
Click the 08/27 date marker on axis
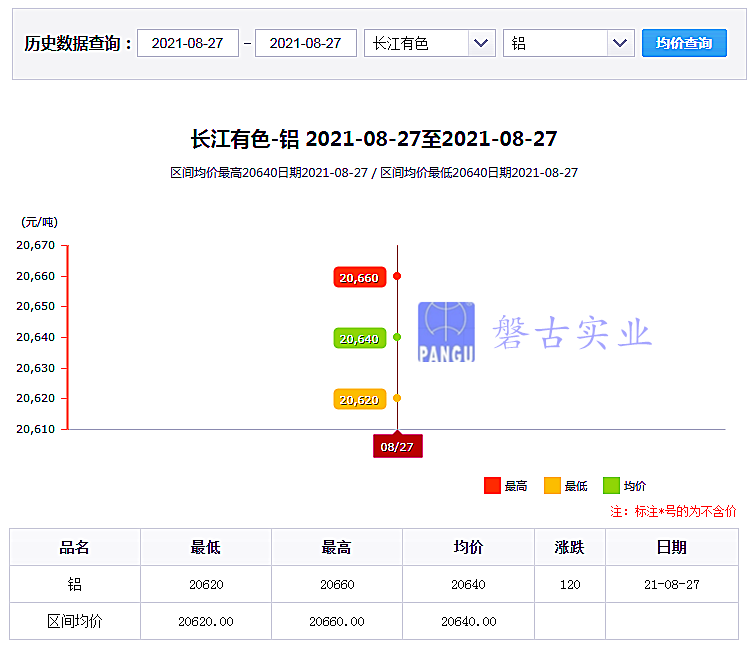[x=398, y=446]
